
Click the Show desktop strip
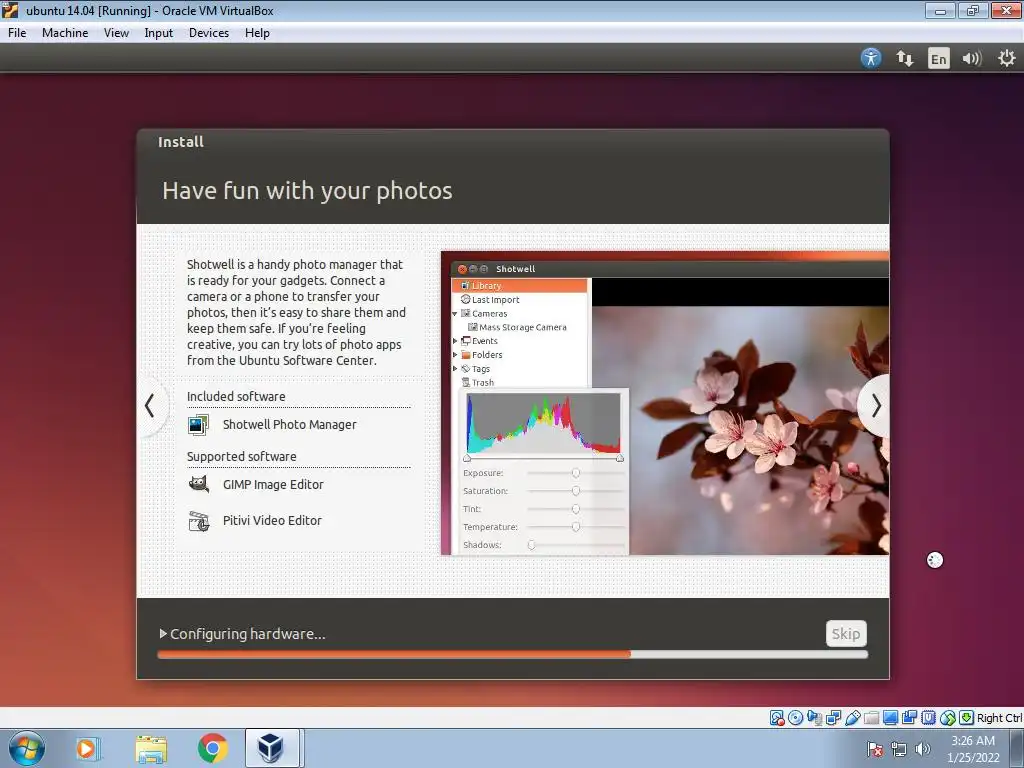1019,749
